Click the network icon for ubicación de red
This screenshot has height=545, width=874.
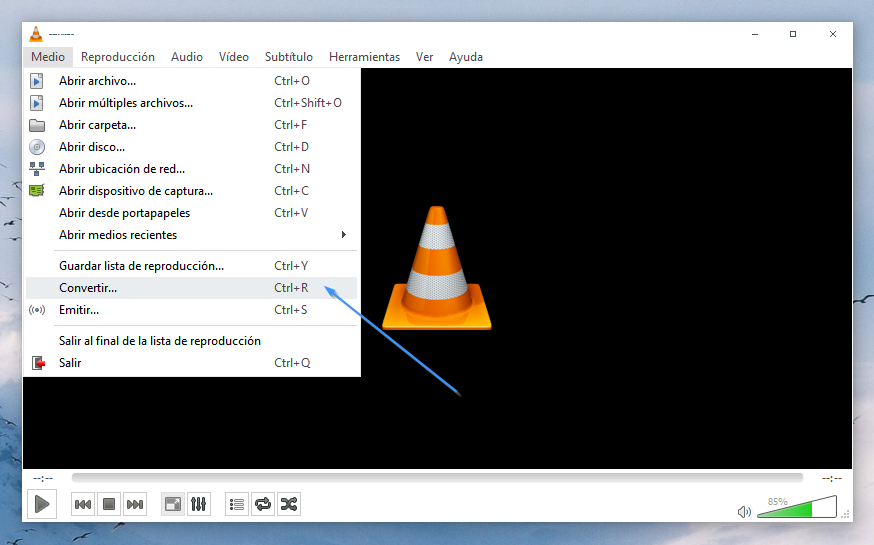pos(37,169)
